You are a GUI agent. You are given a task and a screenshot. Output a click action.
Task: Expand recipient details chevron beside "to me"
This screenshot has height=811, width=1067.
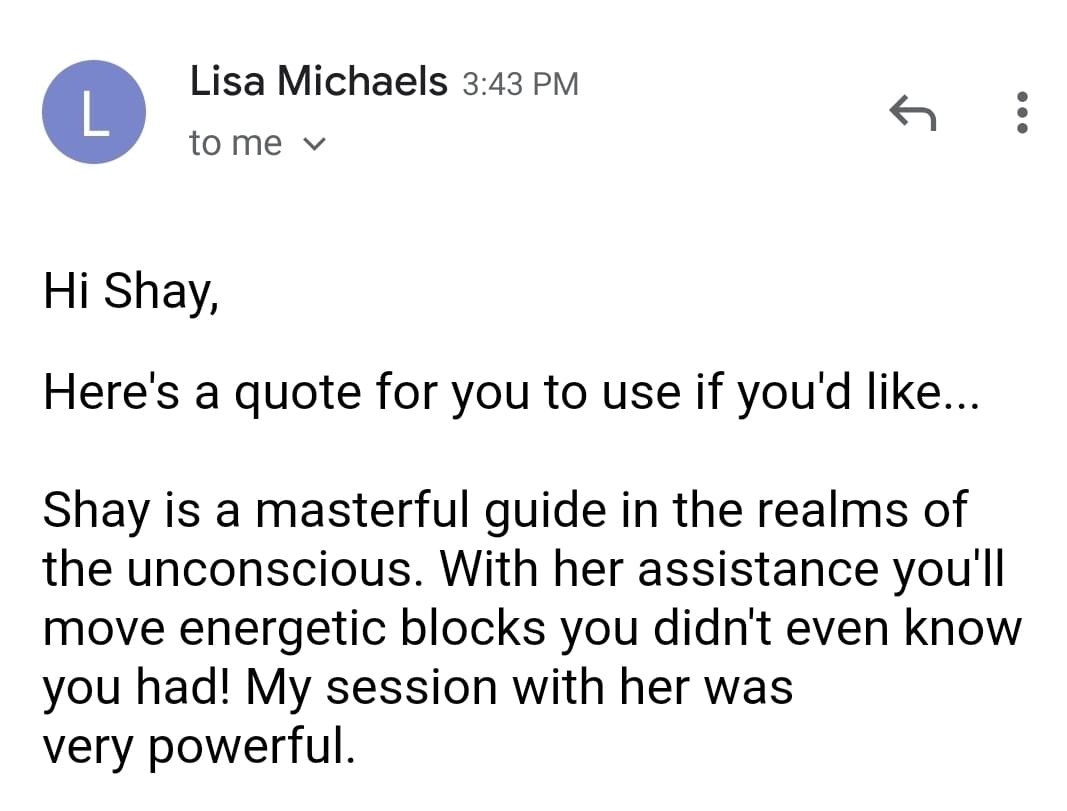click(x=314, y=144)
